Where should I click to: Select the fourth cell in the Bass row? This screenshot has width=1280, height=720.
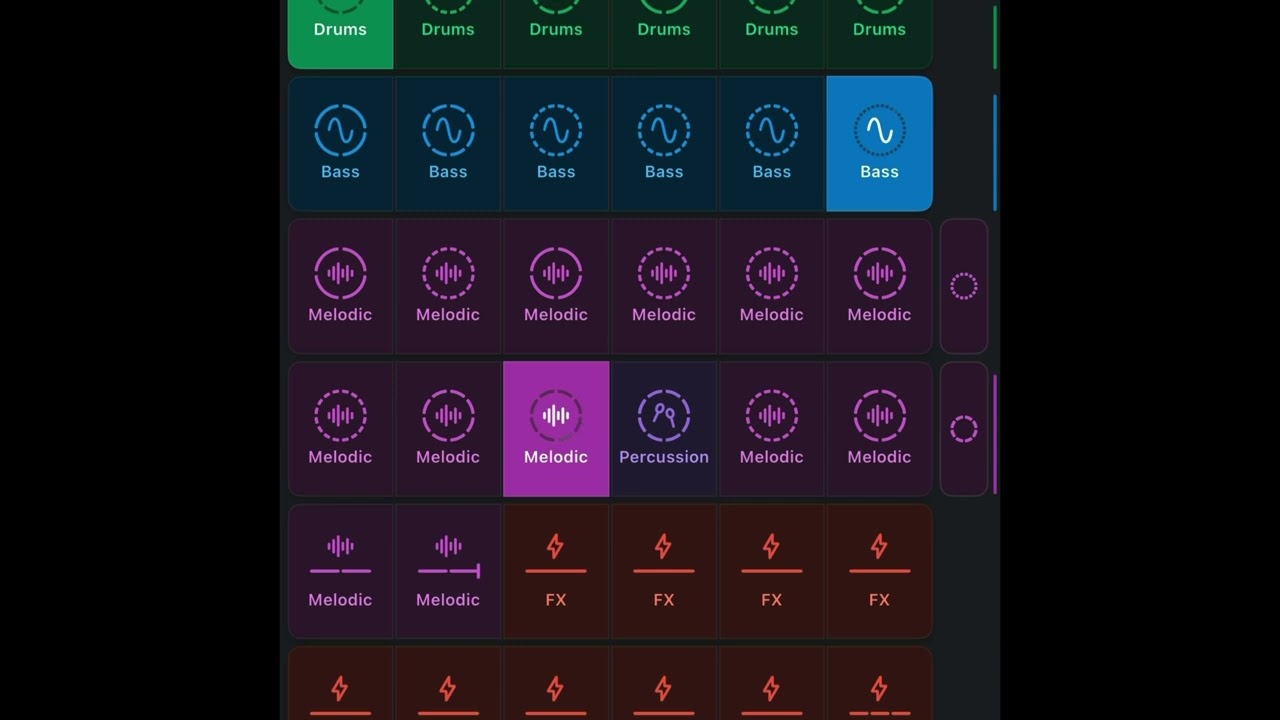point(664,144)
